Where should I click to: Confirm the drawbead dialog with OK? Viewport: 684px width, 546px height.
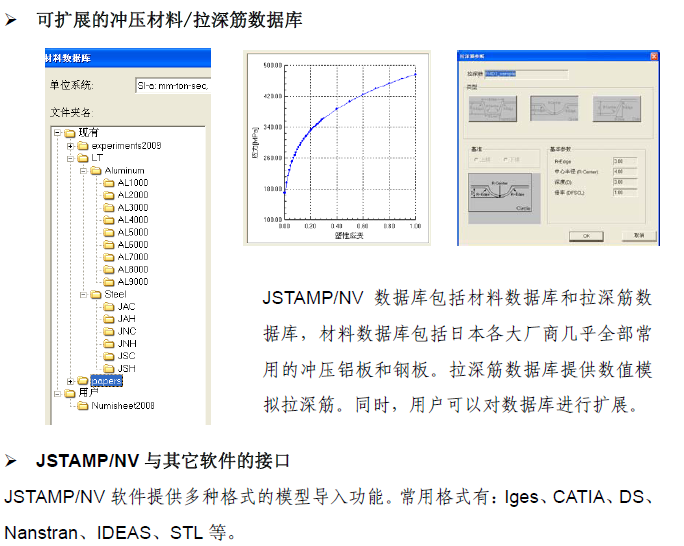pyautogui.click(x=586, y=236)
